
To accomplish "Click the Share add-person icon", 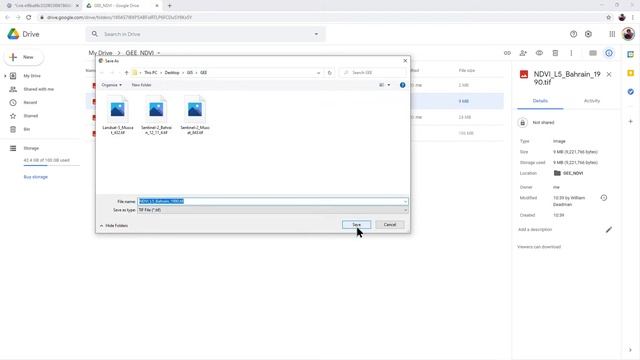I will [523, 53].
